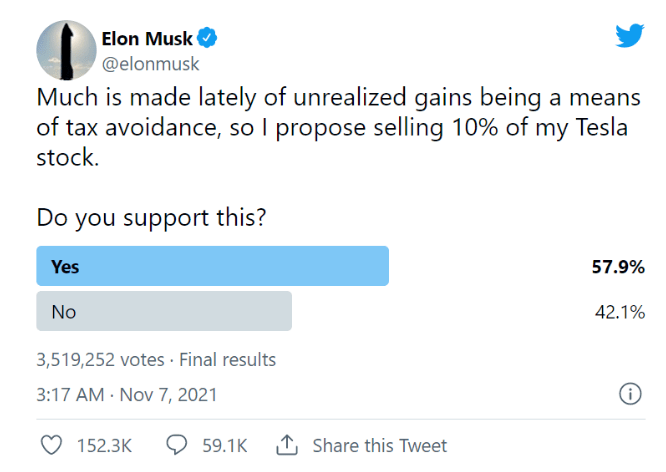Click the heart like icon
Image resolution: width=666 pixels, height=472 pixels.
[50, 445]
